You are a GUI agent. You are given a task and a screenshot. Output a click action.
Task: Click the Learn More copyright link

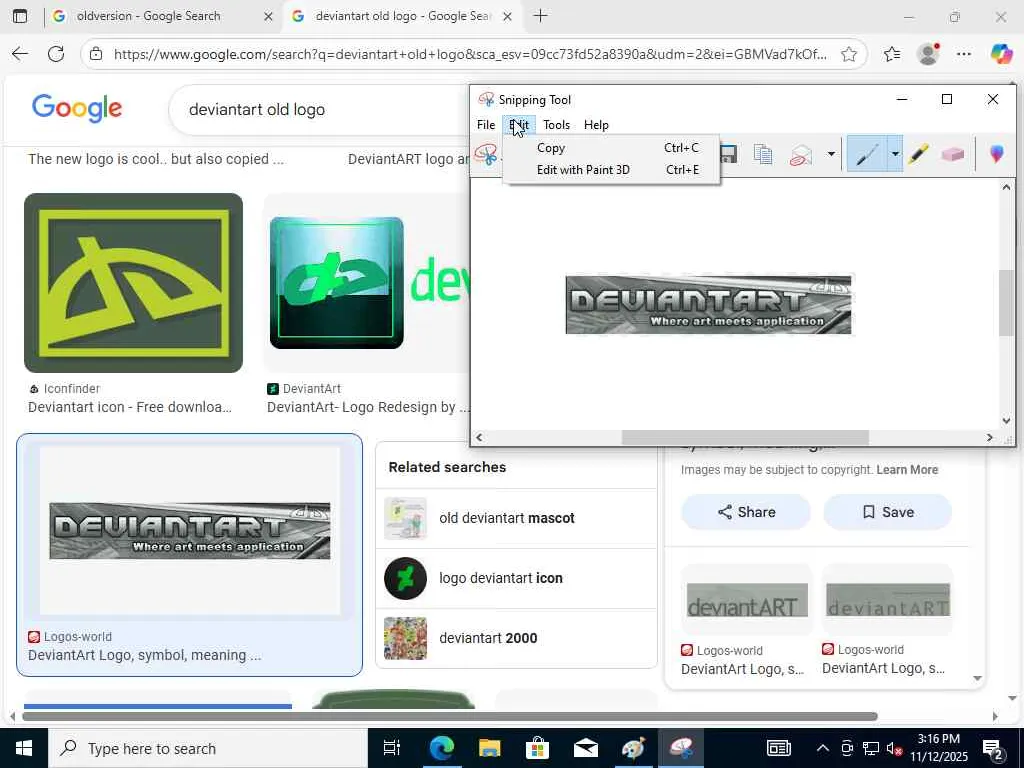[x=907, y=470]
